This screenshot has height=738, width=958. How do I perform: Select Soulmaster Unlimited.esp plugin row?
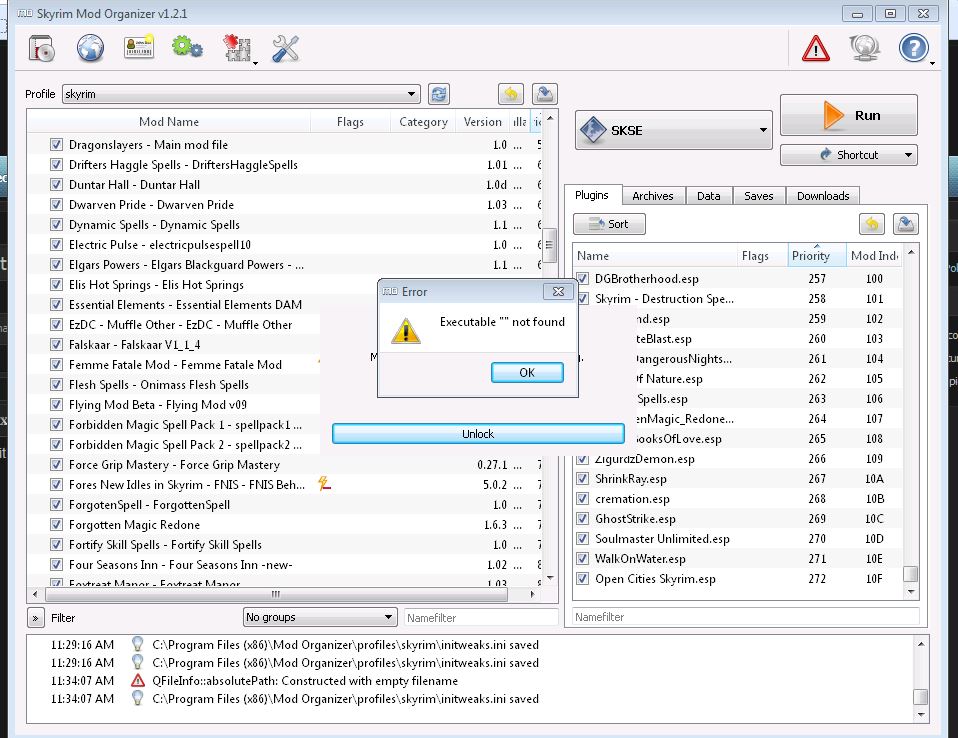coord(738,538)
